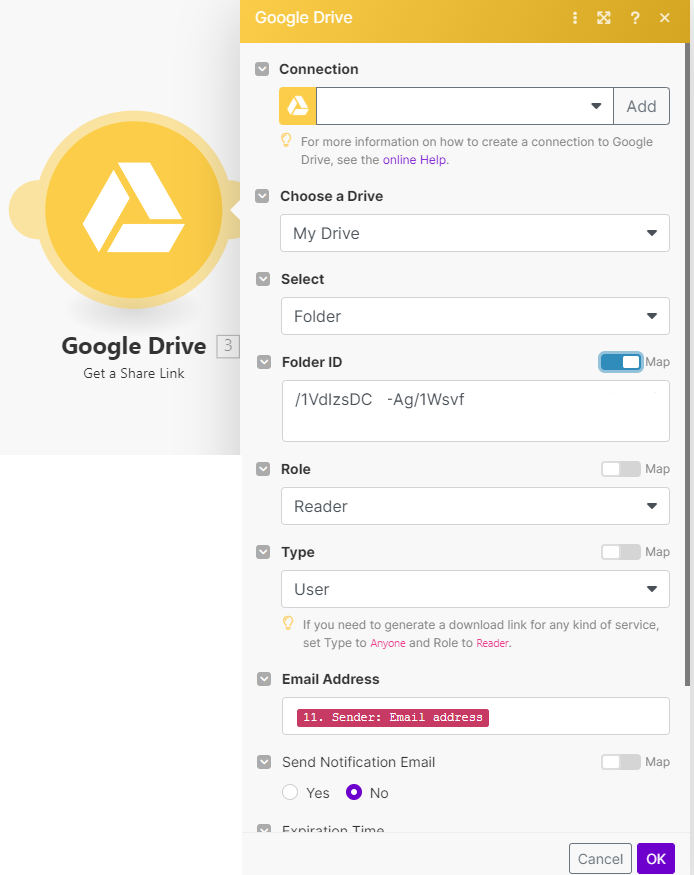
Task: Collapse the Type section chevron
Action: pos(263,552)
